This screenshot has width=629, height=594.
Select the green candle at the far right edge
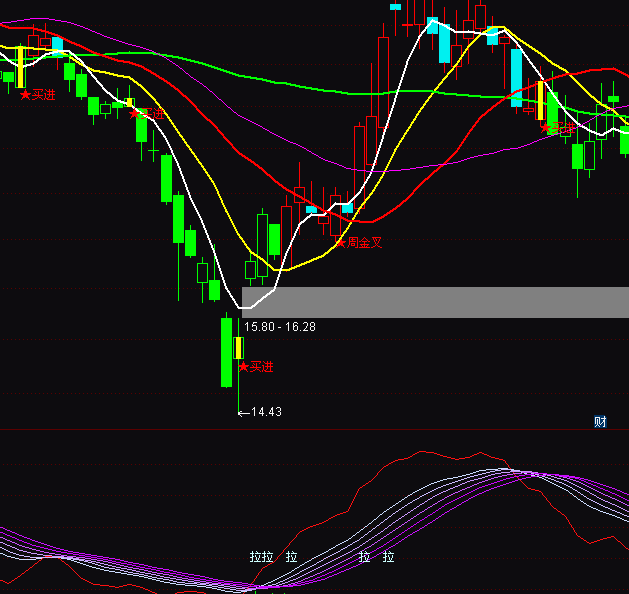[624, 136]
